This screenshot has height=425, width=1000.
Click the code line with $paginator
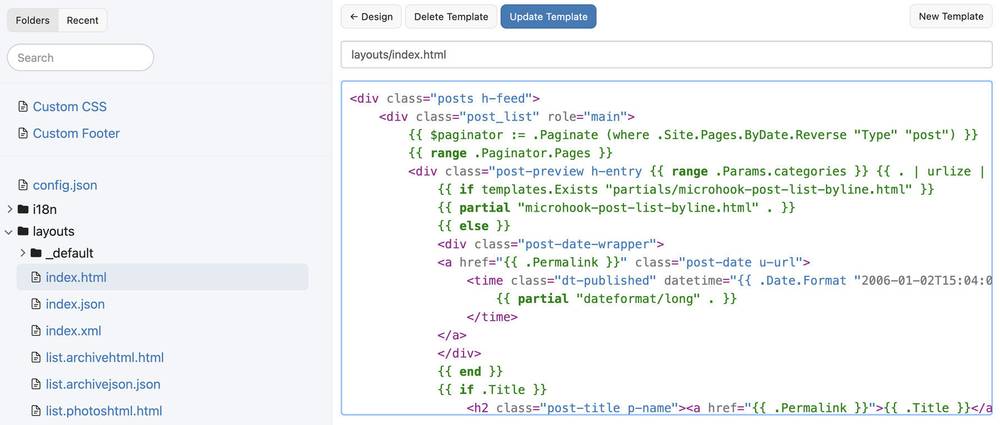tap(693, 135)
